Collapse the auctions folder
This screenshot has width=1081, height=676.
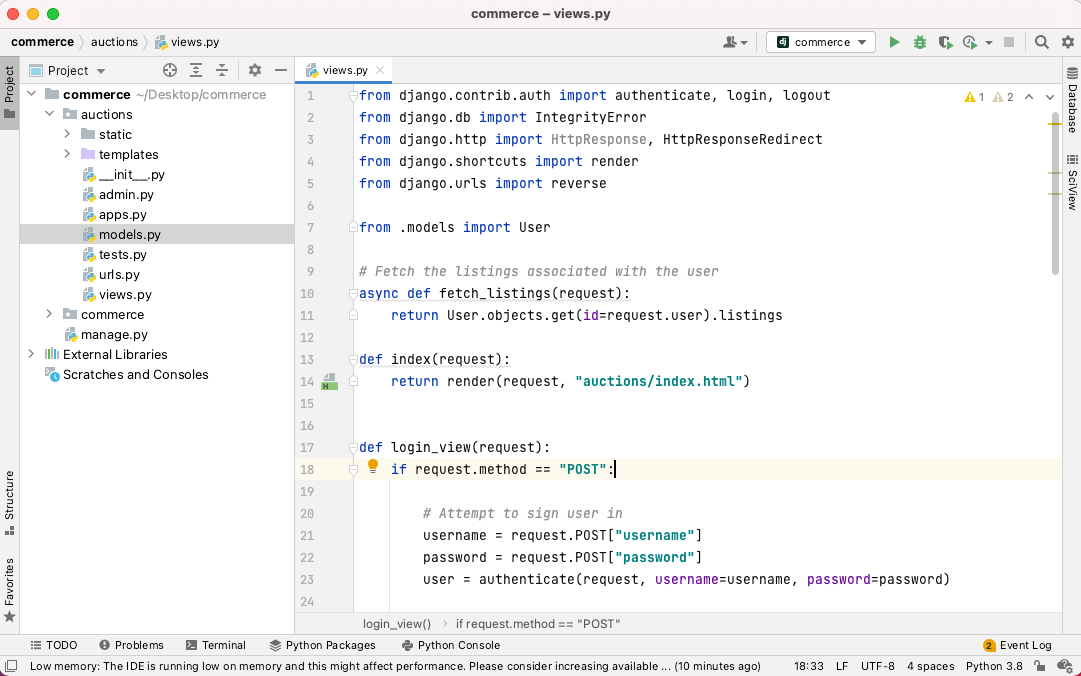coord(47,114)
